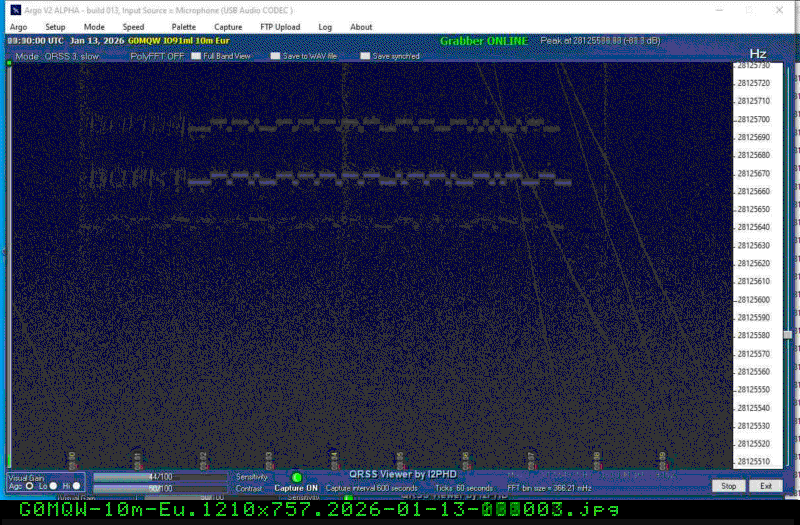Choose the Hi visual gain option
The image size is (800, 525).
pos(78,486)
